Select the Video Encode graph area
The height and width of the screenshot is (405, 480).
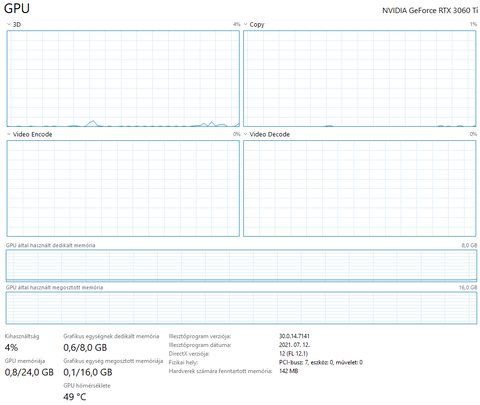click(x=123, y=188)
